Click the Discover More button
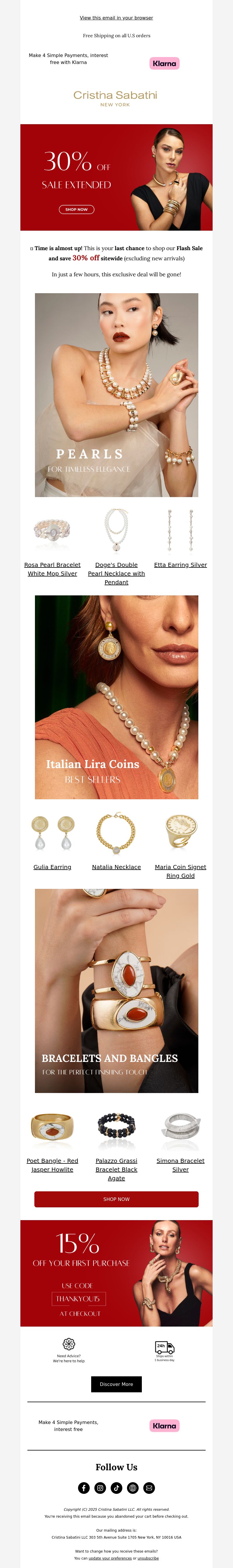Image resolution: width=233 pixels, height=1568 pixels. (116, 1384)
